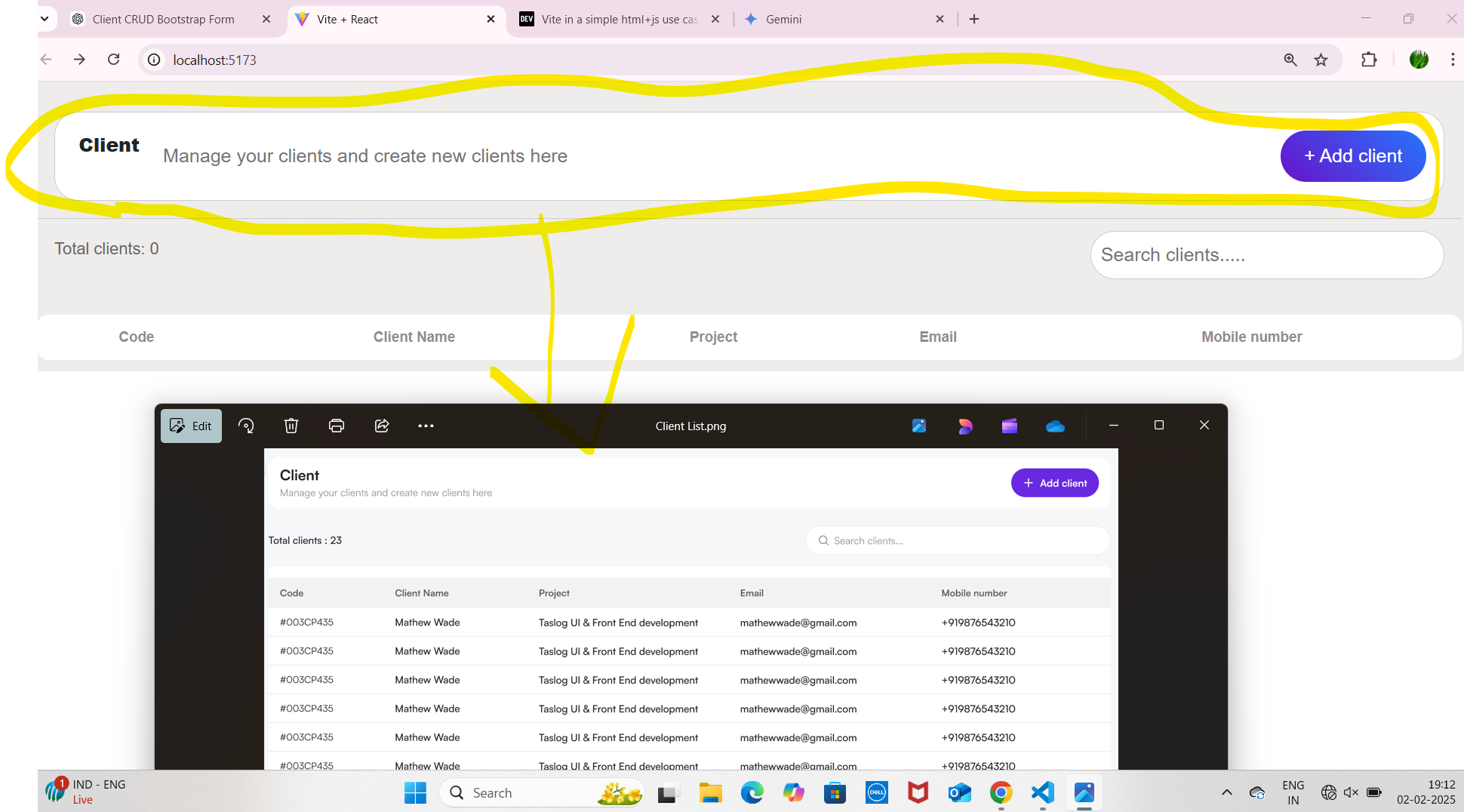Image resolution: width=1464 pixels, height=812 pixels.
Task: Open the share icon in Photos toolbar
Action: coord(382,426)
